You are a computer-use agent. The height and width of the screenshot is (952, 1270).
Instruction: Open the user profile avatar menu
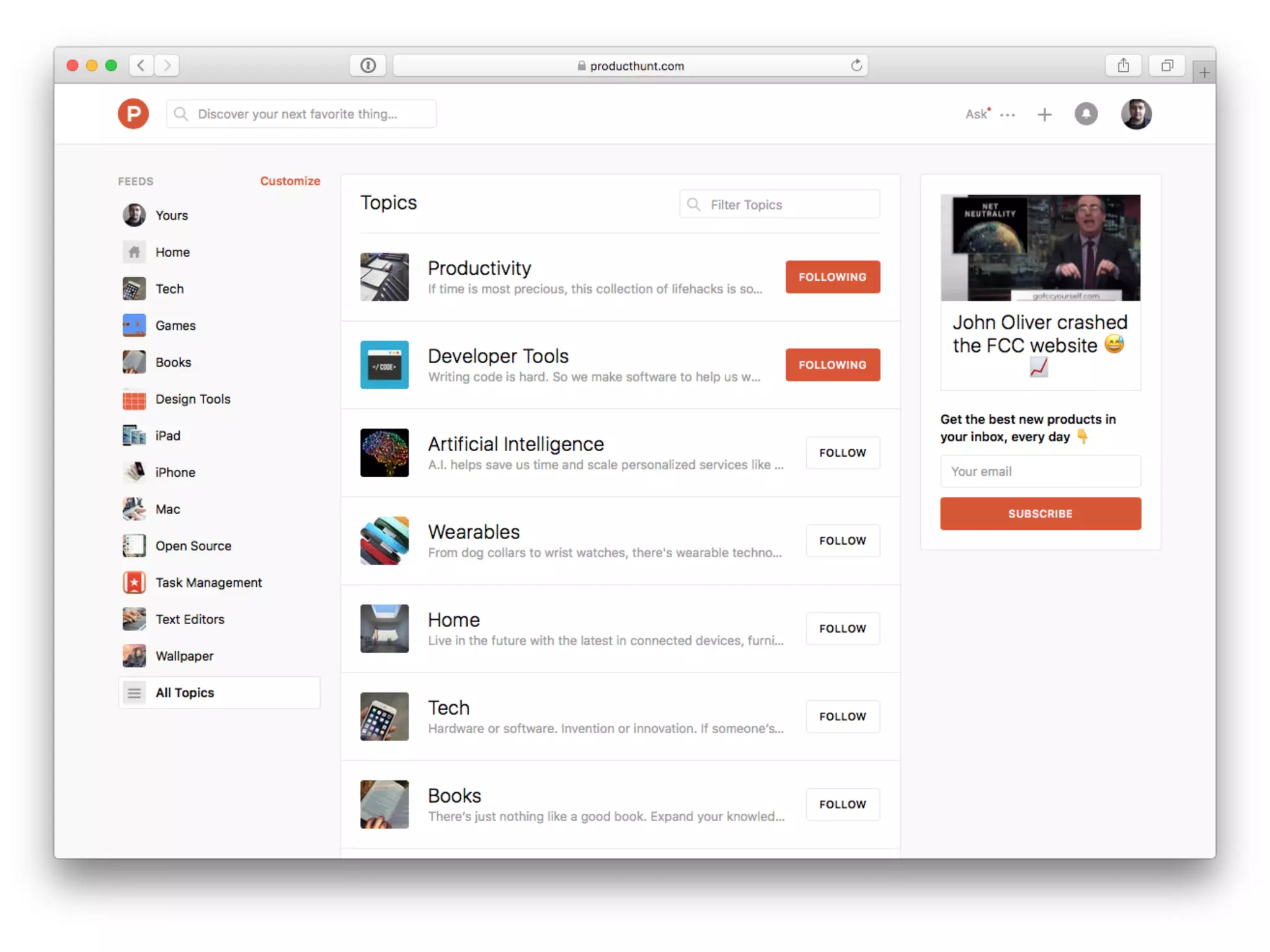pos(1135,114)
